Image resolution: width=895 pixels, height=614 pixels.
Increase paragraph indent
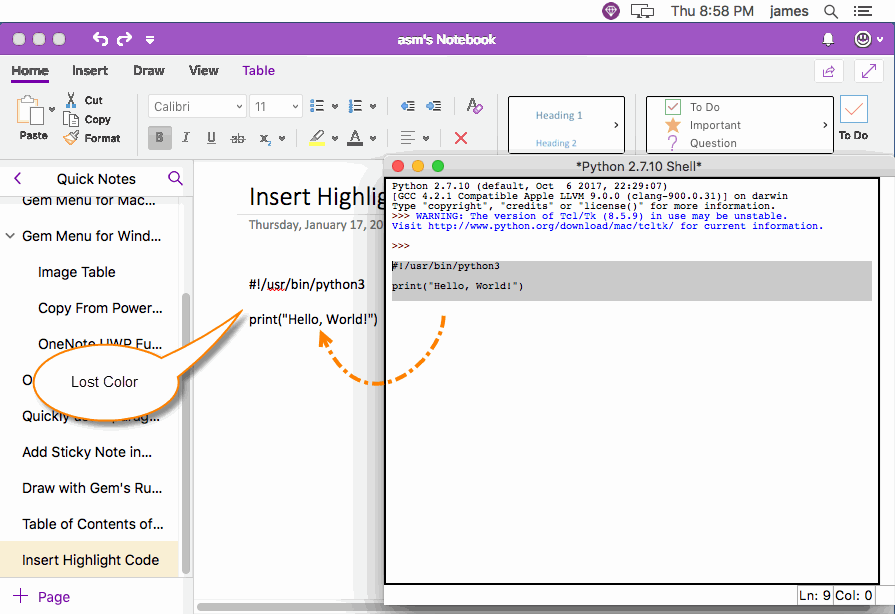tap(434, 106)
